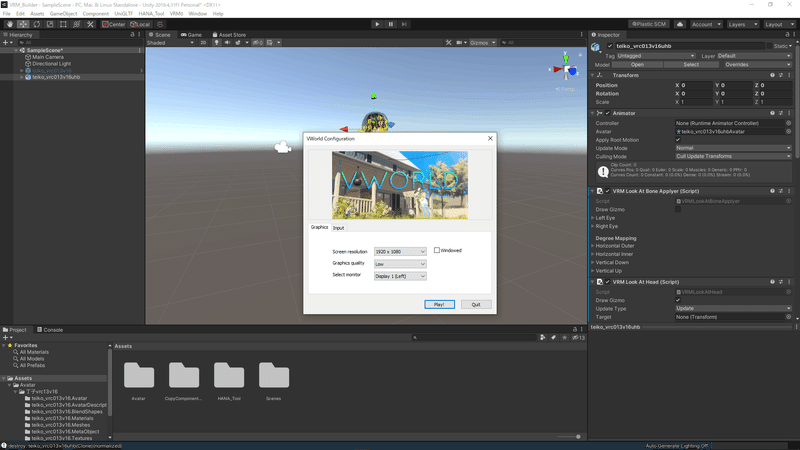Viewport: 800px width, 450px height.
Task: Click the Open model button in Inspector
Action: click(637, 64)
